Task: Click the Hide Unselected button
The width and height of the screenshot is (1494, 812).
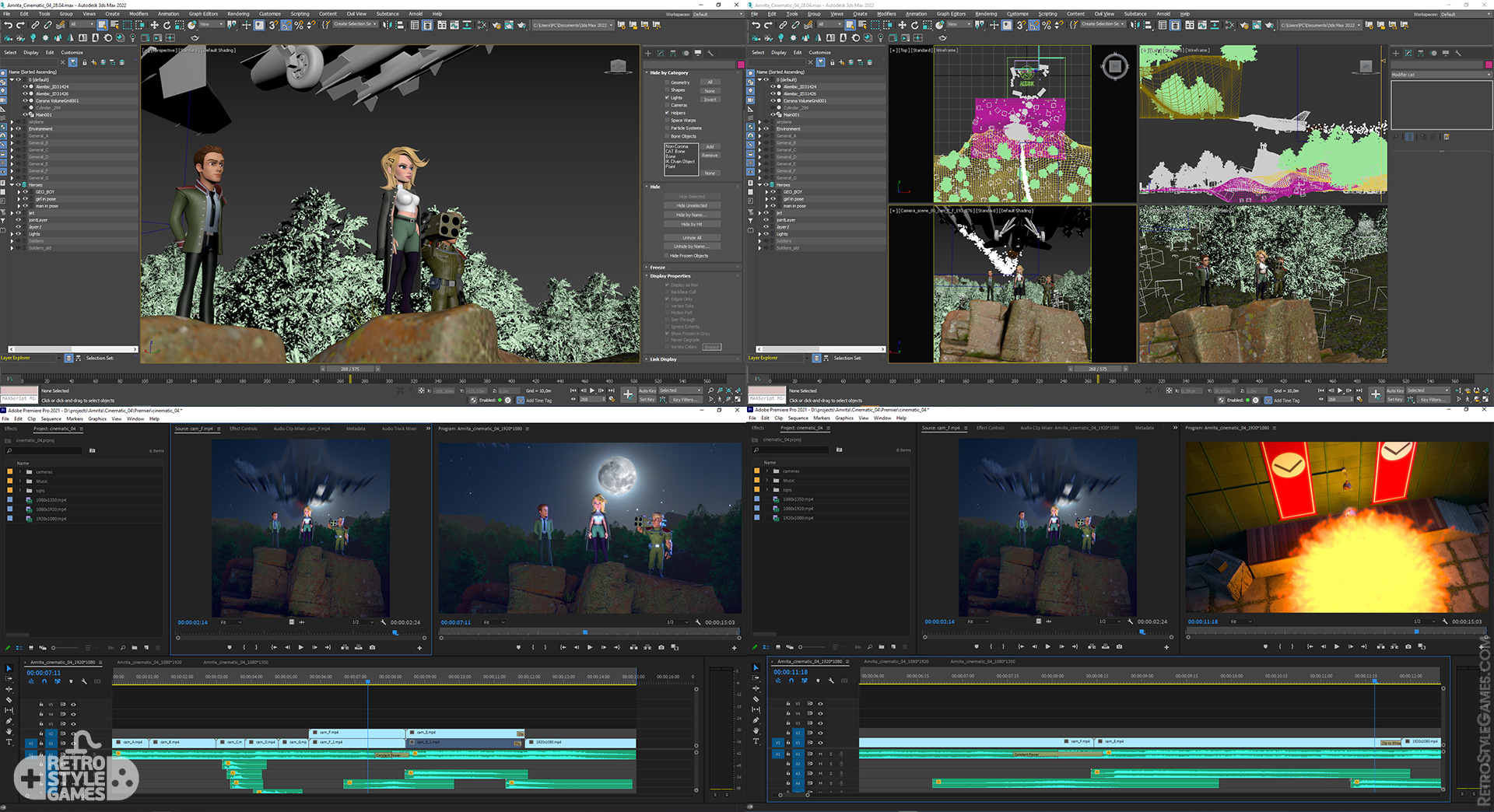Action: (x=692, y=206)
